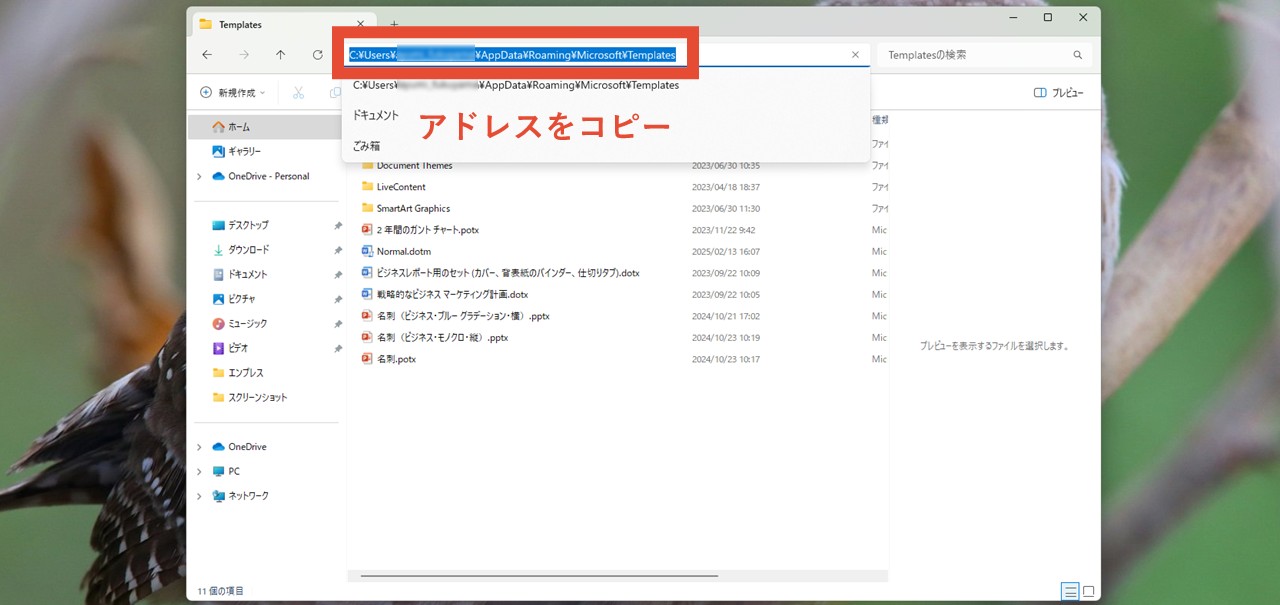Viewport: 1280px width, 605px height.
Task: Expand the OneDrive tree node
Action: (199, 447)
